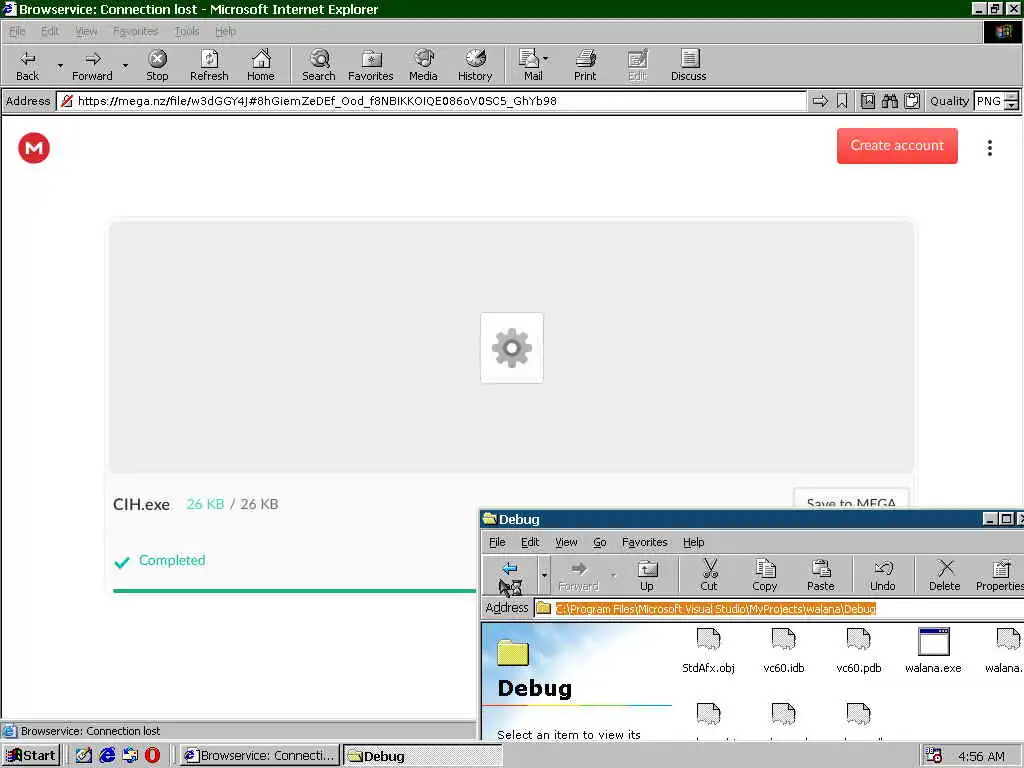Screen dimensions: 1024x768
Task: Open Help menu in Debug window
Action: 694,542
